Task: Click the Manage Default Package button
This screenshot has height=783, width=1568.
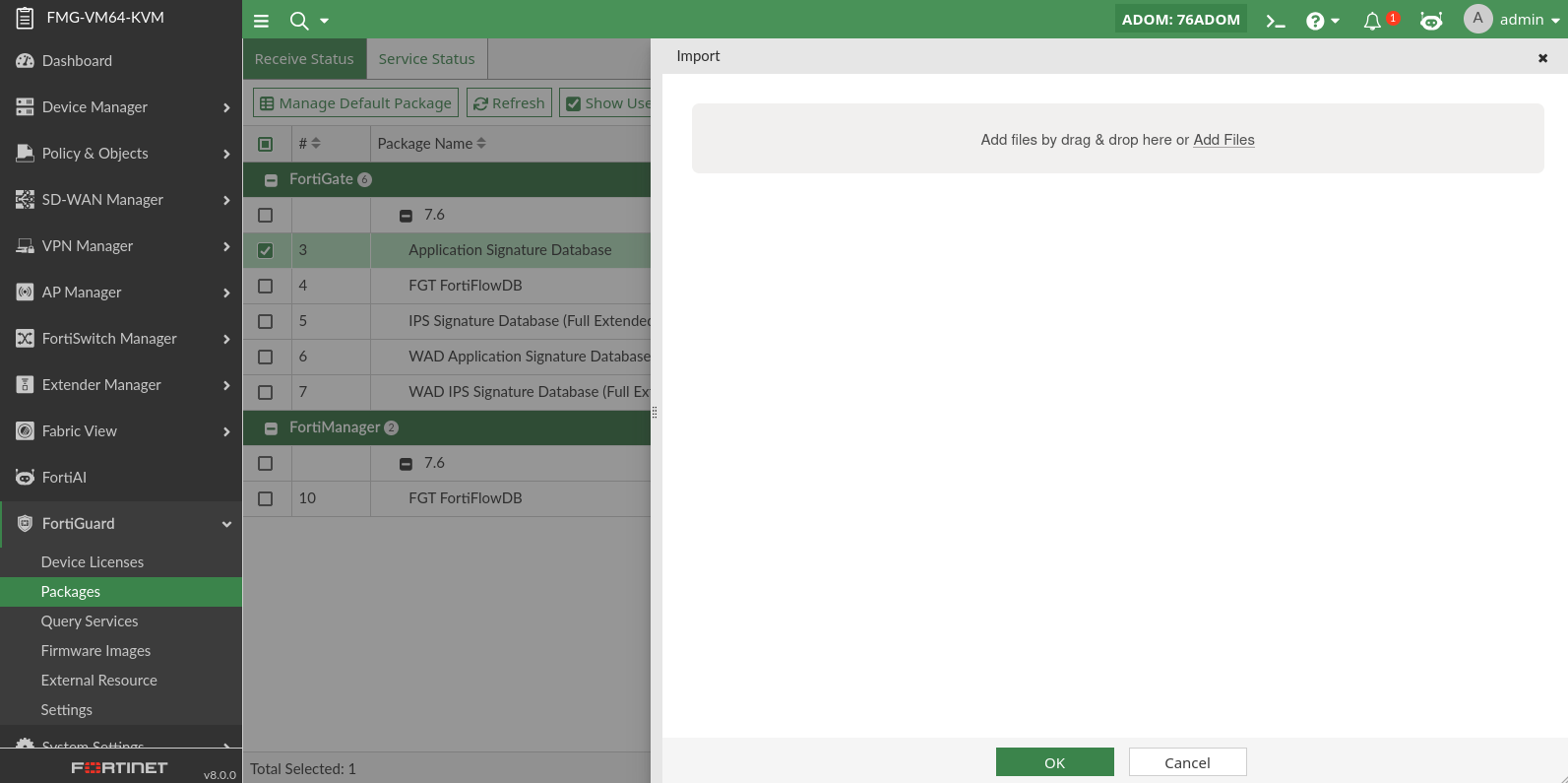Action: pos(355,103)
